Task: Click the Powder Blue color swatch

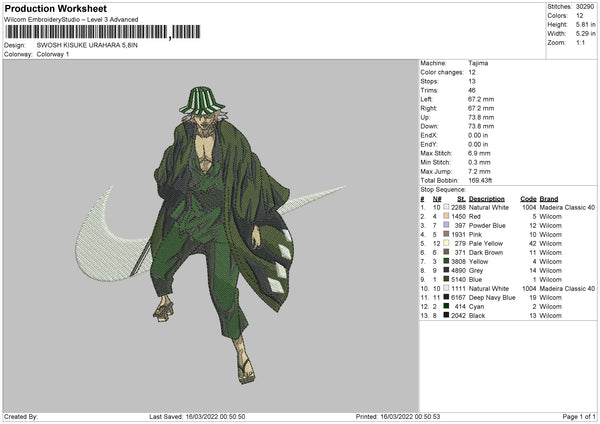Action: pyautogui.click(x=446, y=225)
